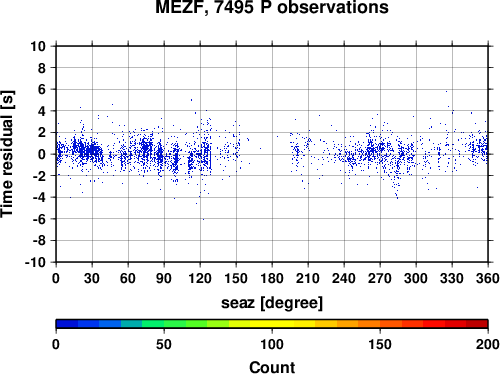Image resolution: width=500 pixels, height=374 pixels.
Task: Click the lowest outlier point near -6 seconds
Action: 203,219
